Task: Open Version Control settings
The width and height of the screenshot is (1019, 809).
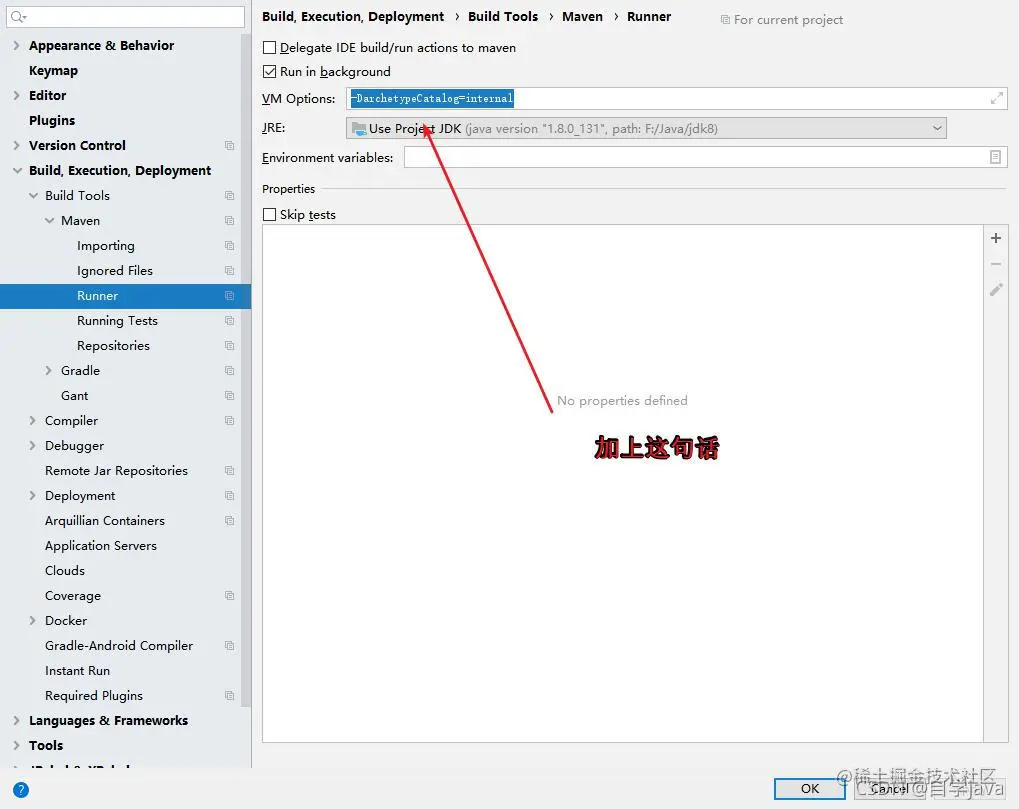Action: [x=77, y=146]
